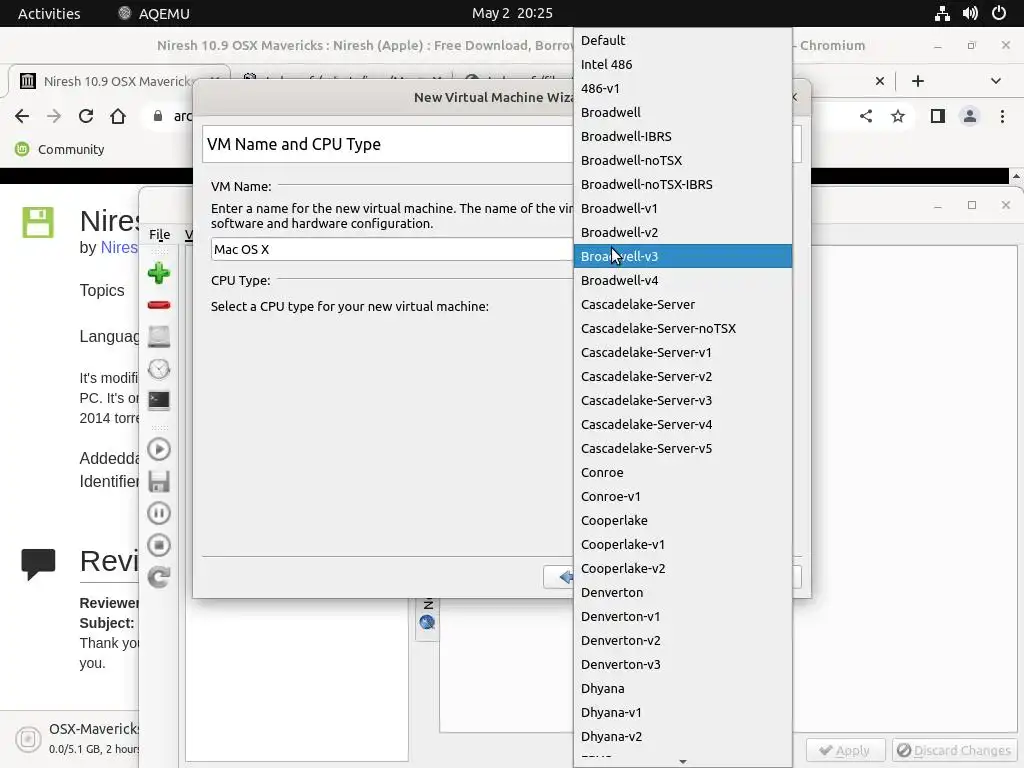1024x768 pixels.
Task: Open a new tab in Chromium
Action: pyautogui.click(x=918, y=81)
